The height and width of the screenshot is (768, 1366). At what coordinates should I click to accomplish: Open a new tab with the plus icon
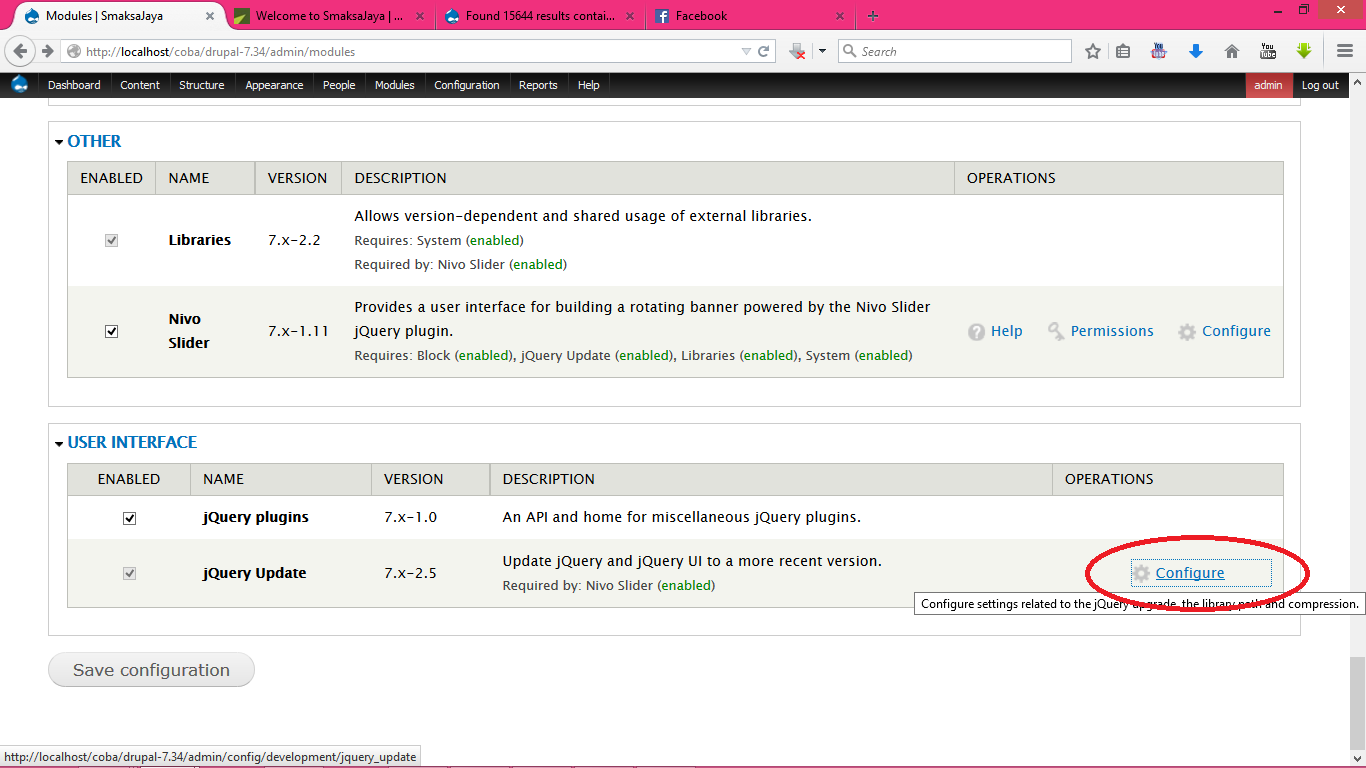pyautogui.click(x=873, y=16)
